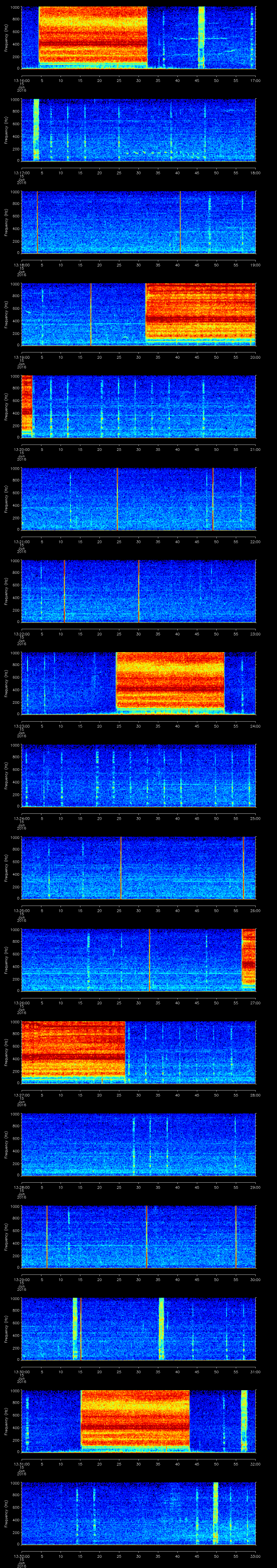This screenshot has height=1568, width=277.
Task: Click the 29:00 end time label
Action: (x=256, y=1187)
